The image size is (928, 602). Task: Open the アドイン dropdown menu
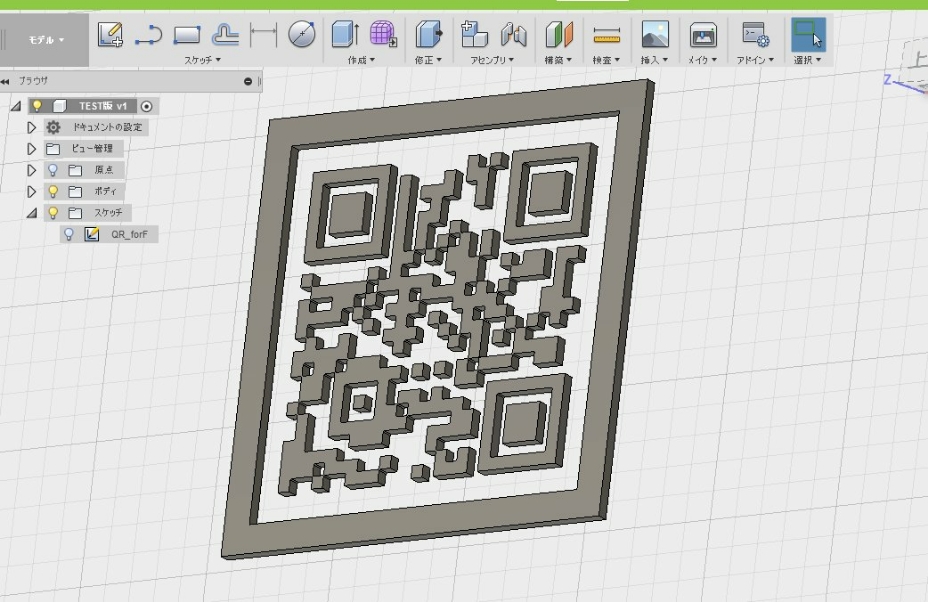[x=755, y=60]
